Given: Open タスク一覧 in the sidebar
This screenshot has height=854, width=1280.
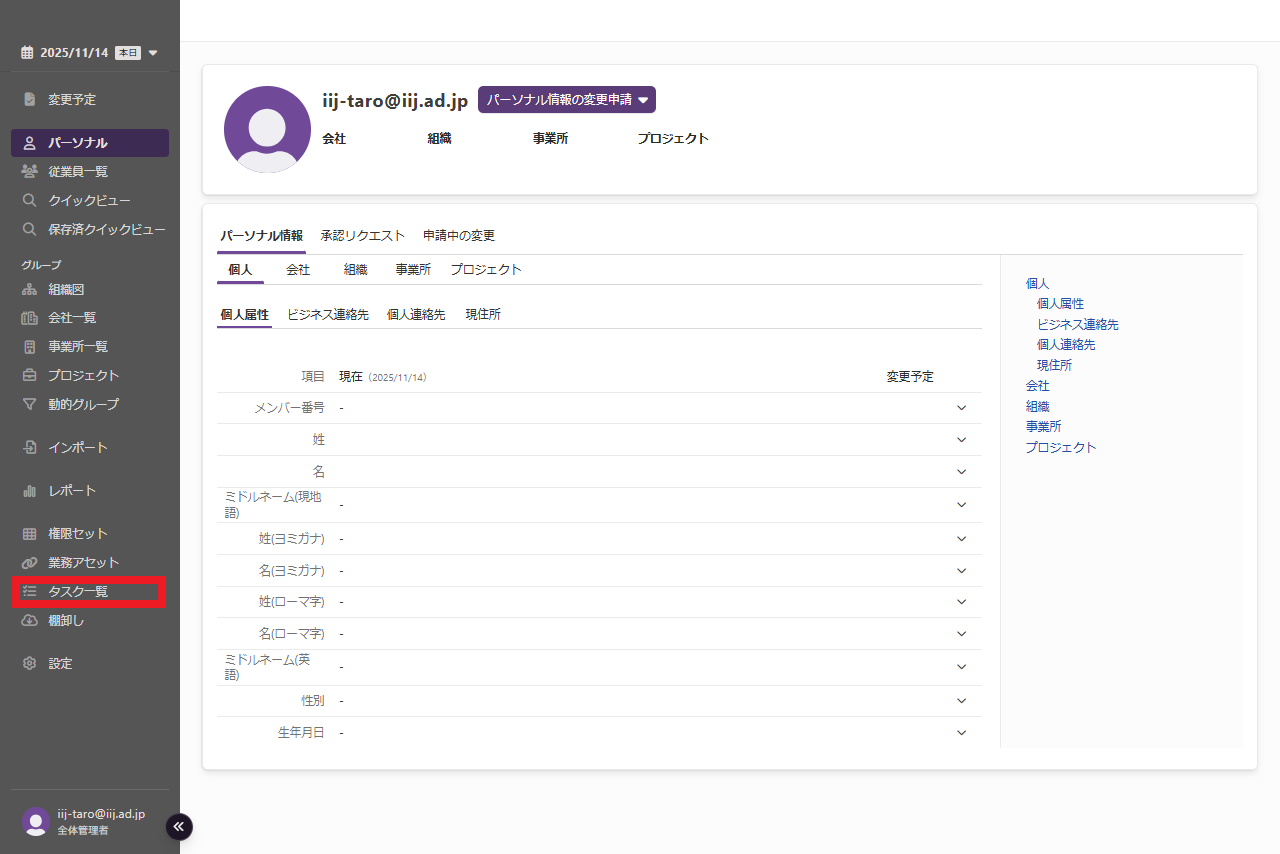Looking at the screenshot, I should (x=78, y=592).
